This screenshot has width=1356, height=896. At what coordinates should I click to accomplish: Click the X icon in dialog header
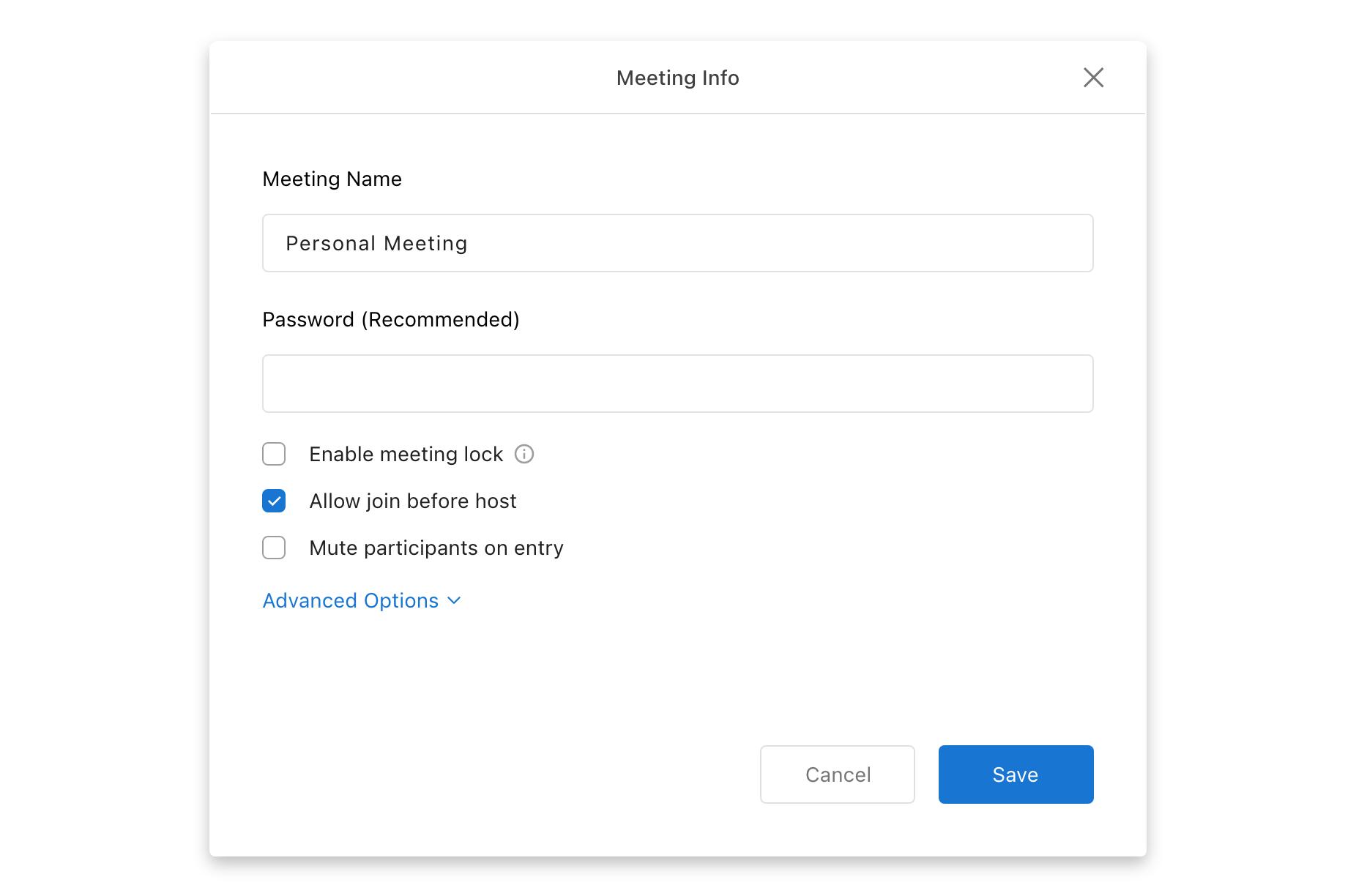[x=1093, y=78]
